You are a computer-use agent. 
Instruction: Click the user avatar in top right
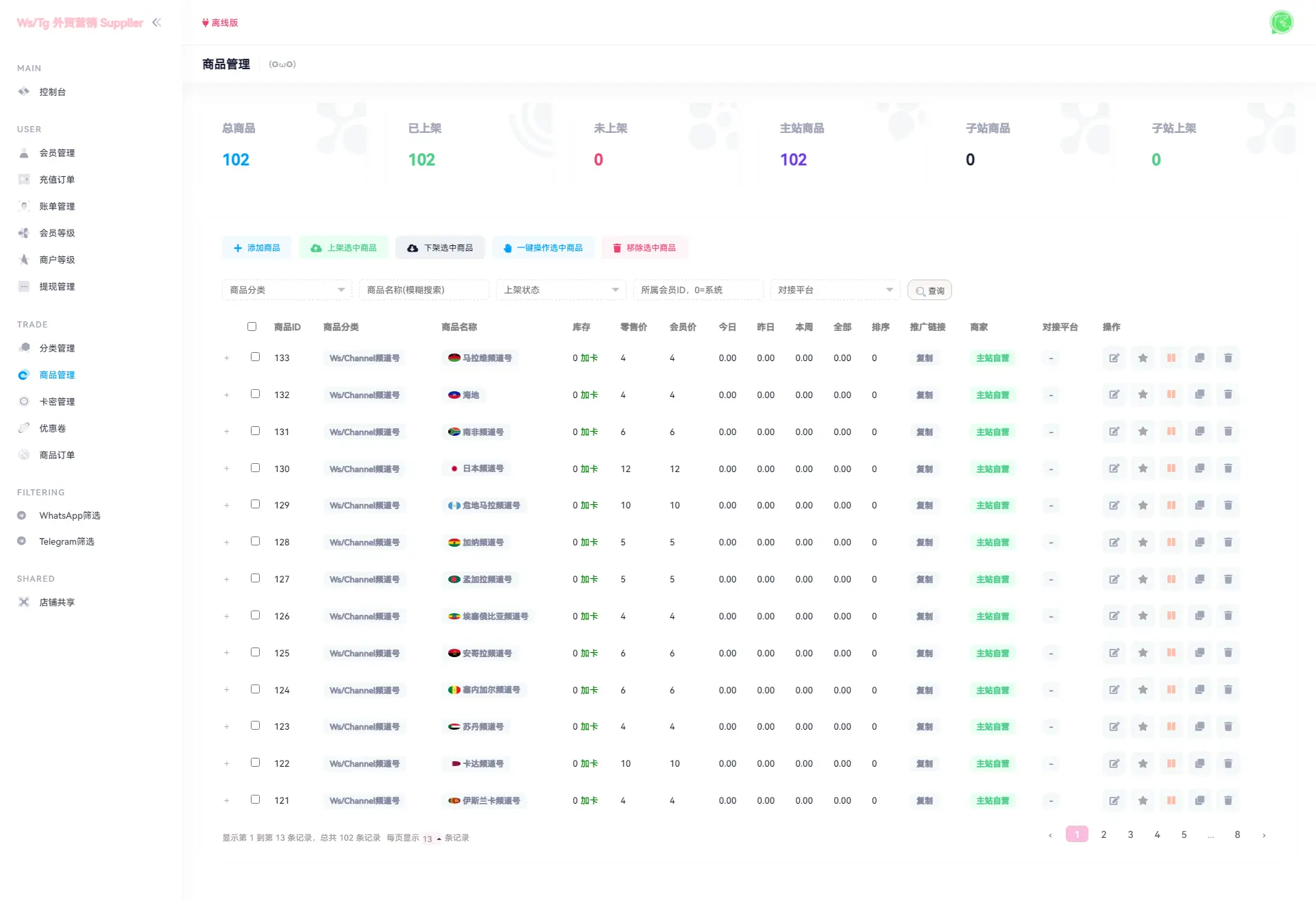(x=1281, y=23)
